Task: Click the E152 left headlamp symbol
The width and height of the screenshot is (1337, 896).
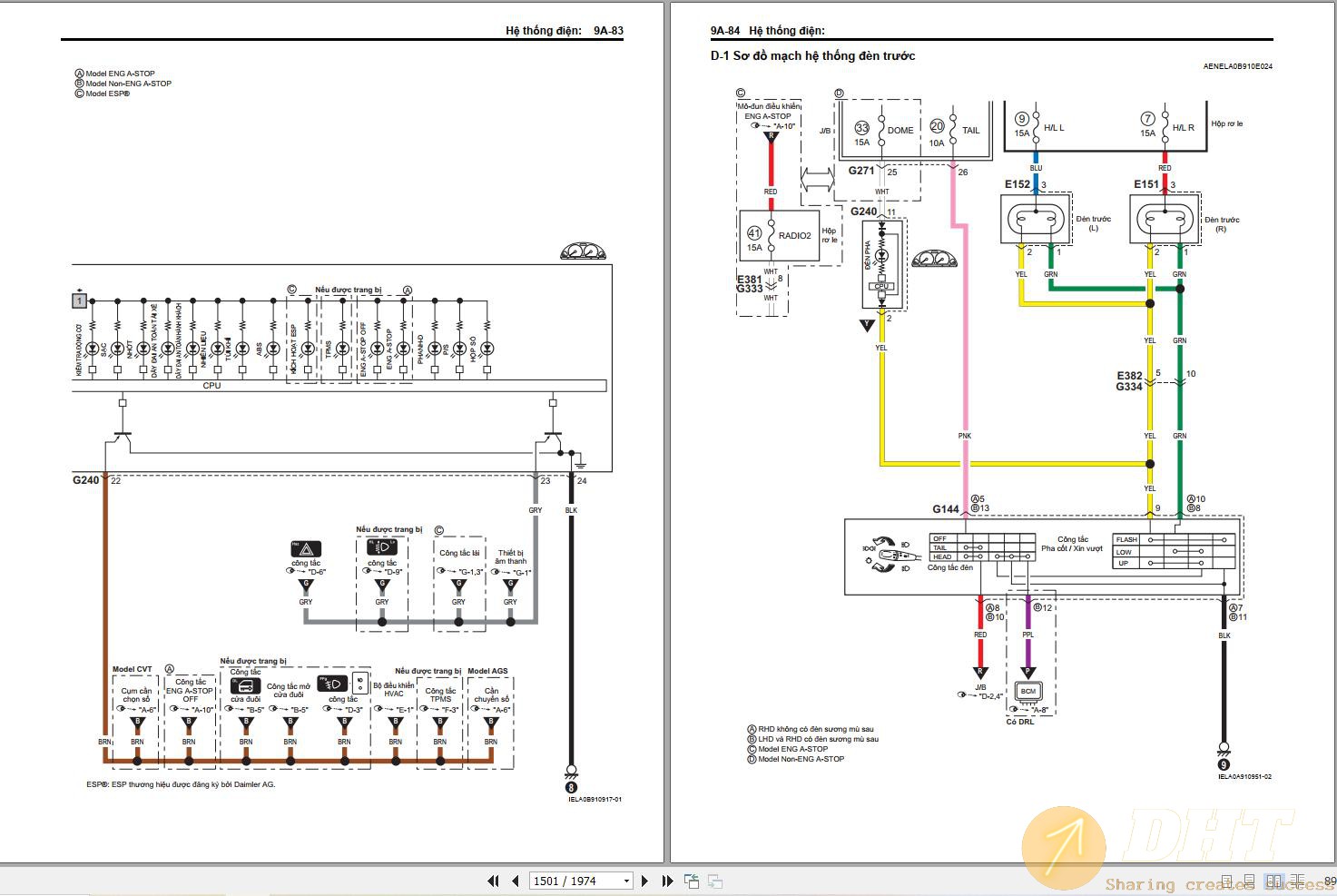Action: pyautogui.click(x=1037, y=218)
